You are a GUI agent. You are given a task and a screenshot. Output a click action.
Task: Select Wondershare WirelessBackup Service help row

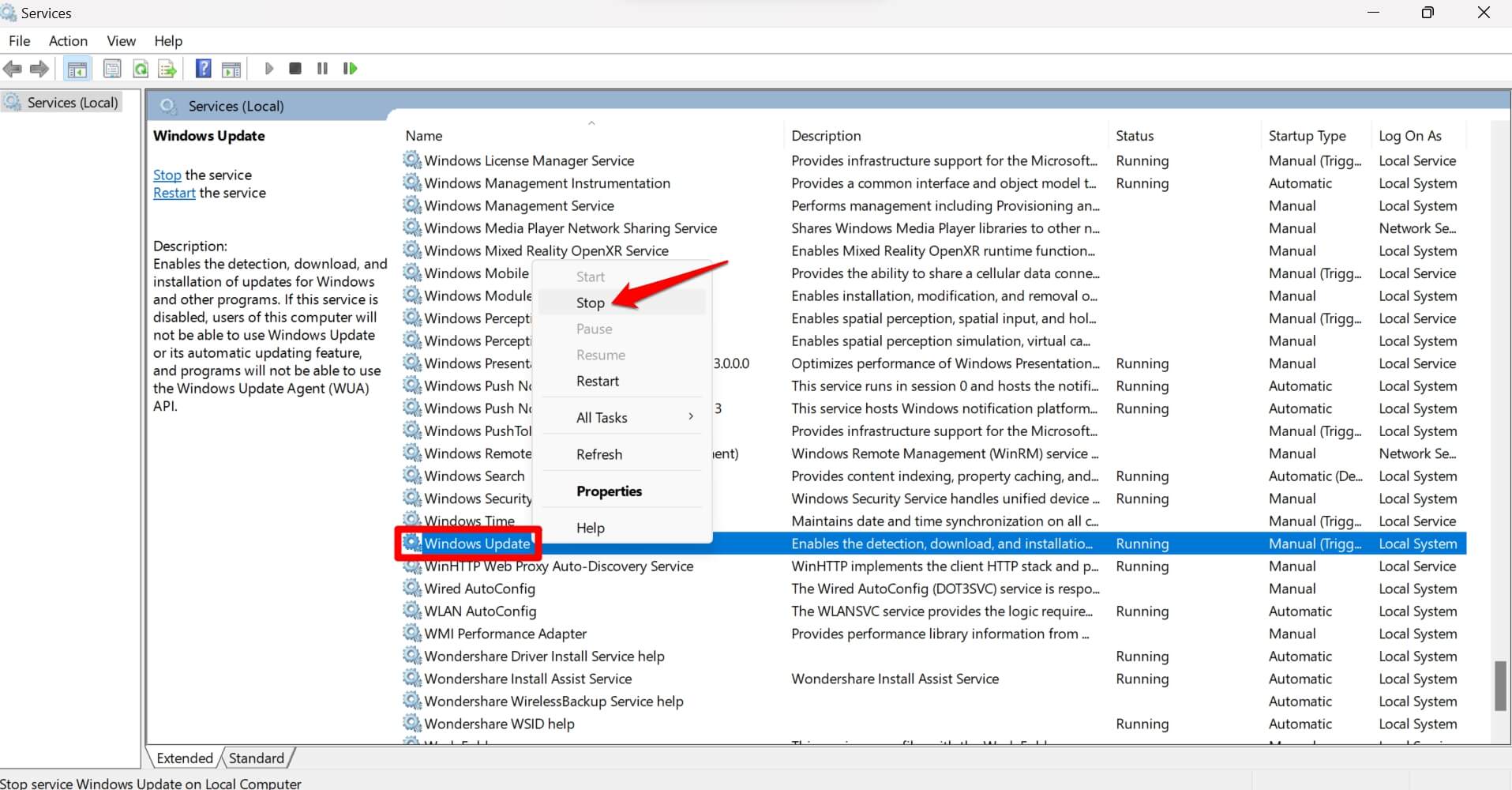pos(933,701)
